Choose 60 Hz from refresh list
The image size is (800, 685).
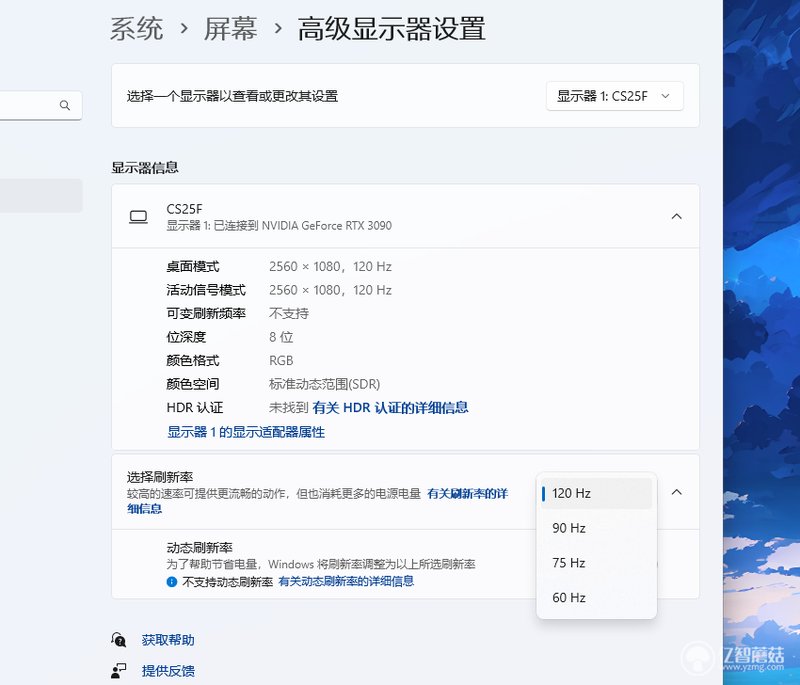596,597
